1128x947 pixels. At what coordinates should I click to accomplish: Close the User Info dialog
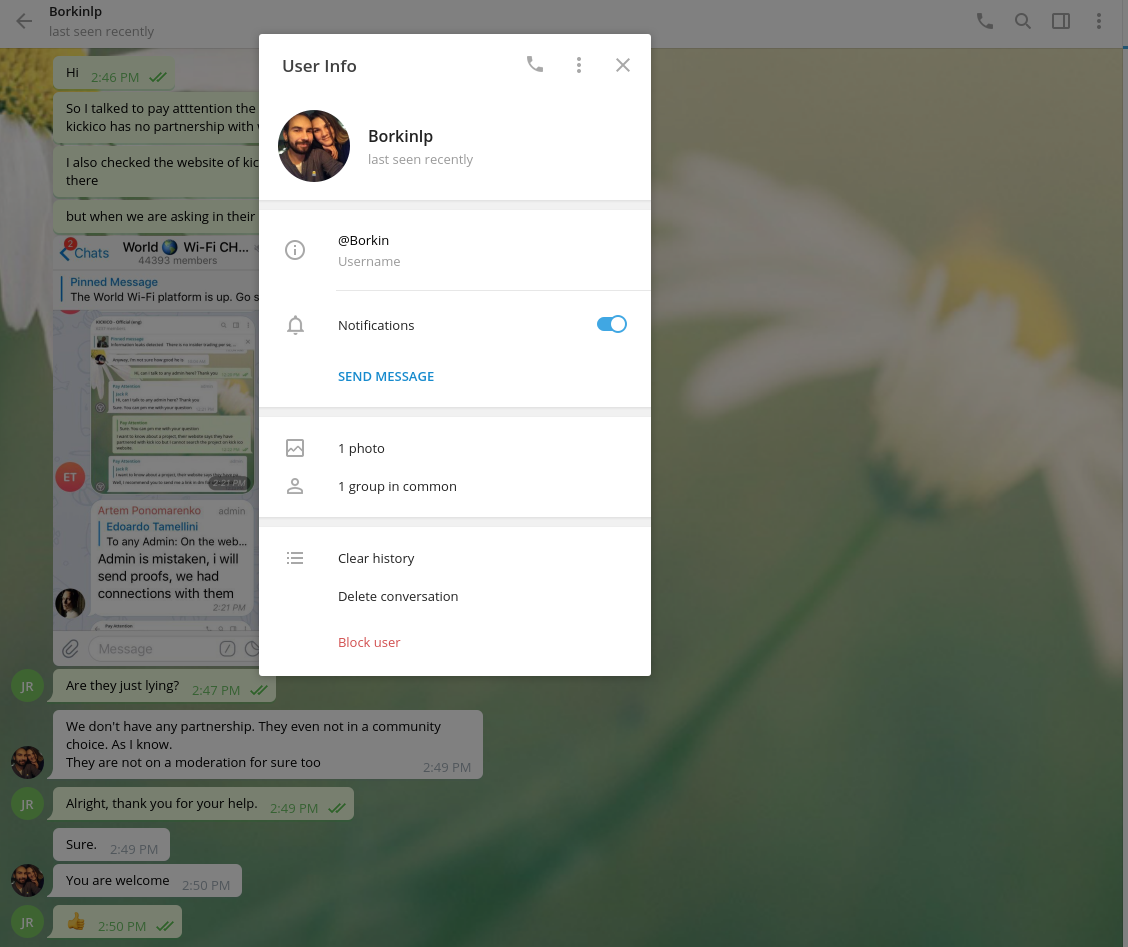pyautogui.click(x=623, y=65)
